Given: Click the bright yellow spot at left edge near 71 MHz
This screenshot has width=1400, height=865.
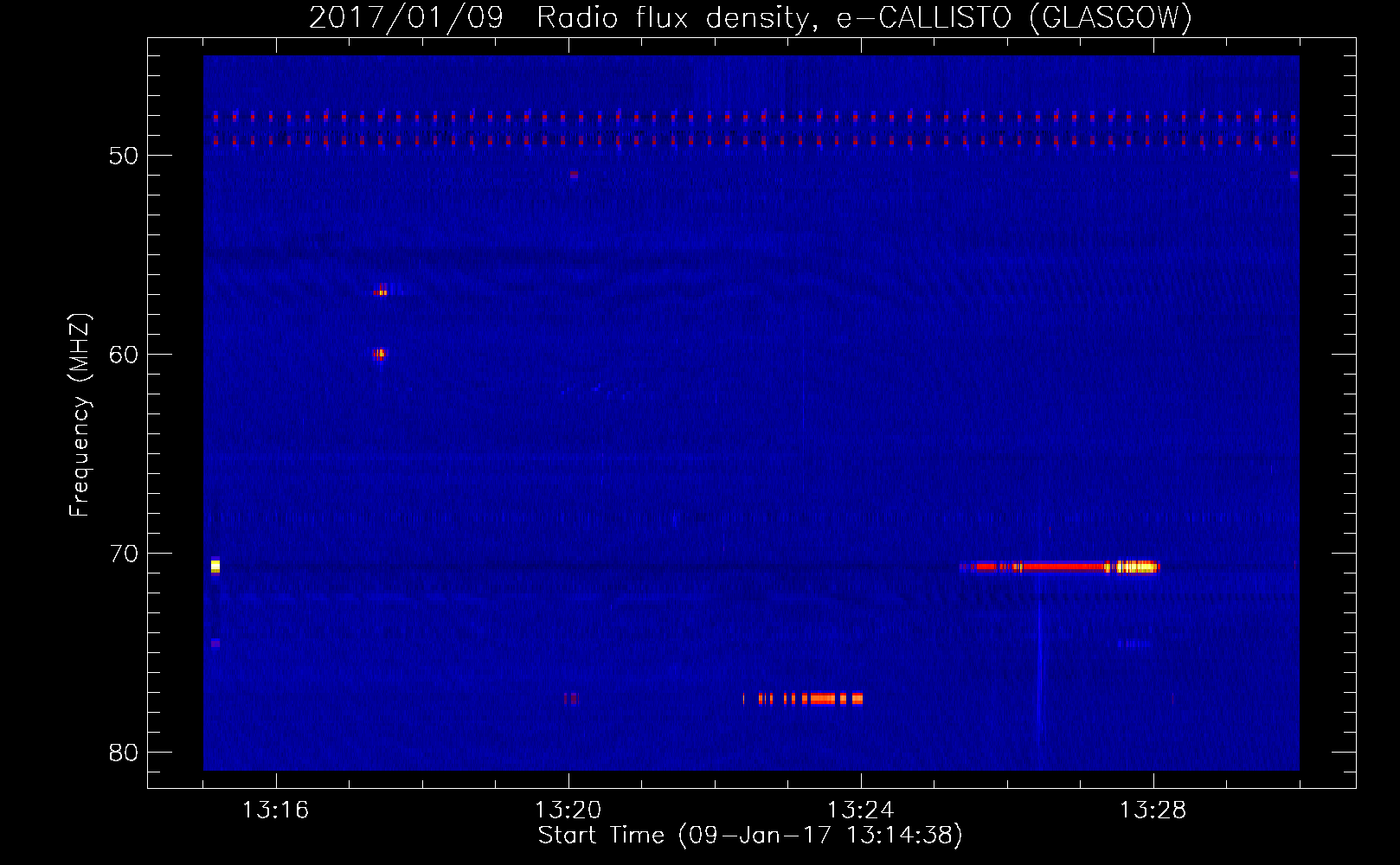Looking at the screenshot, I should (x=215, y=567).
